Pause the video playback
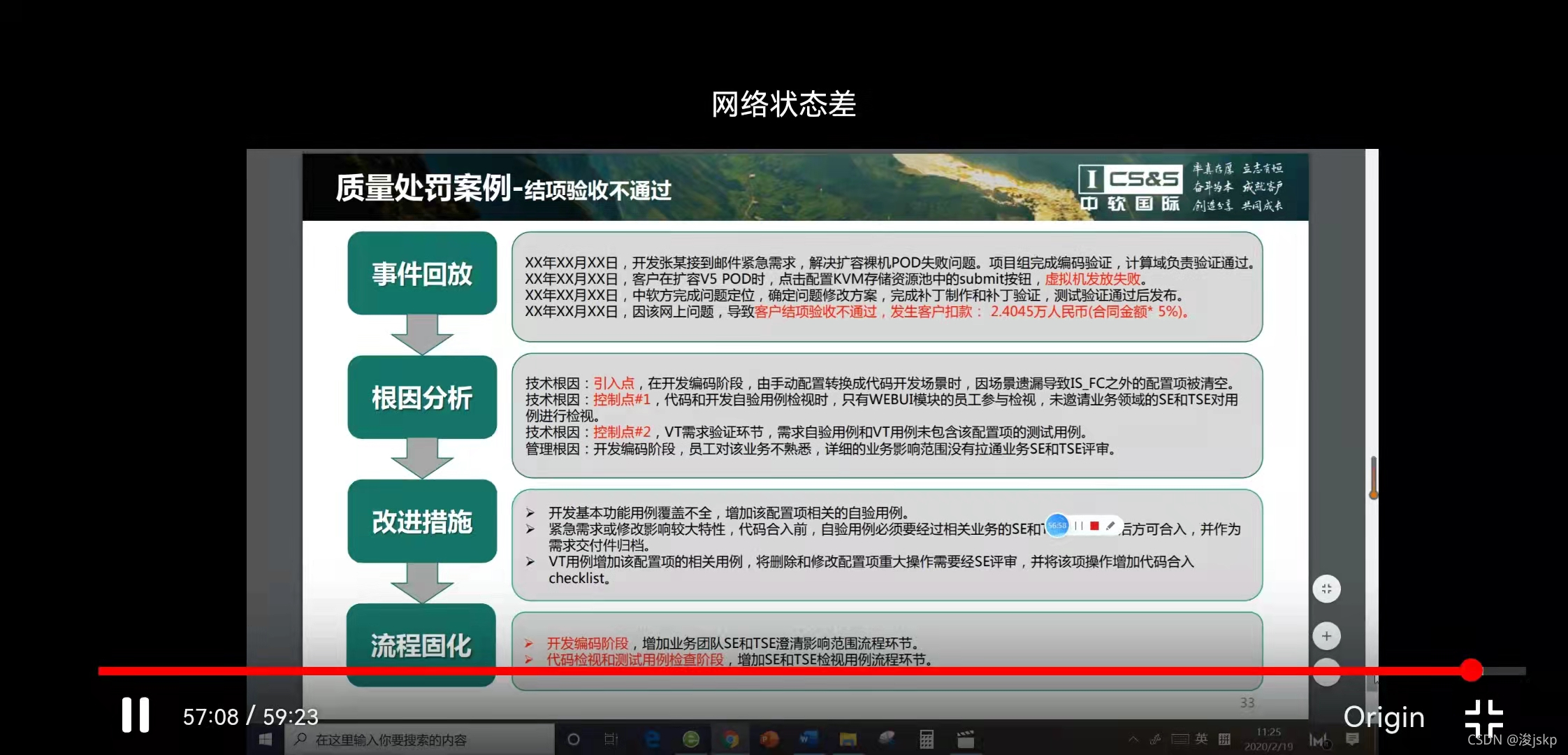 [136, 715]
